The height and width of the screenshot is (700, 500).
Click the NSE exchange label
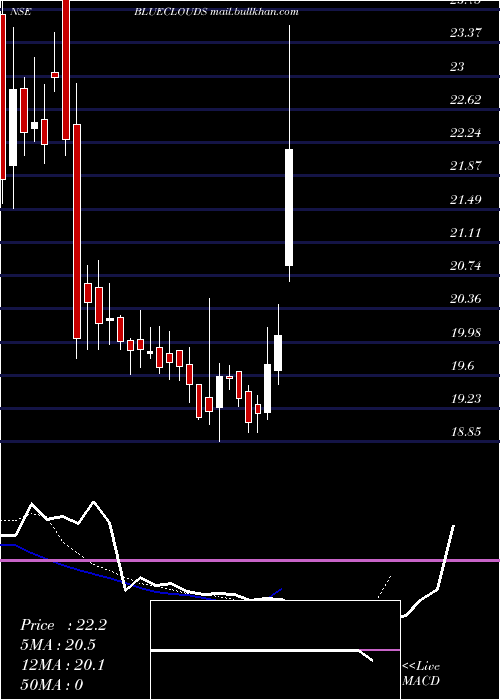click(x=20, y=12)
